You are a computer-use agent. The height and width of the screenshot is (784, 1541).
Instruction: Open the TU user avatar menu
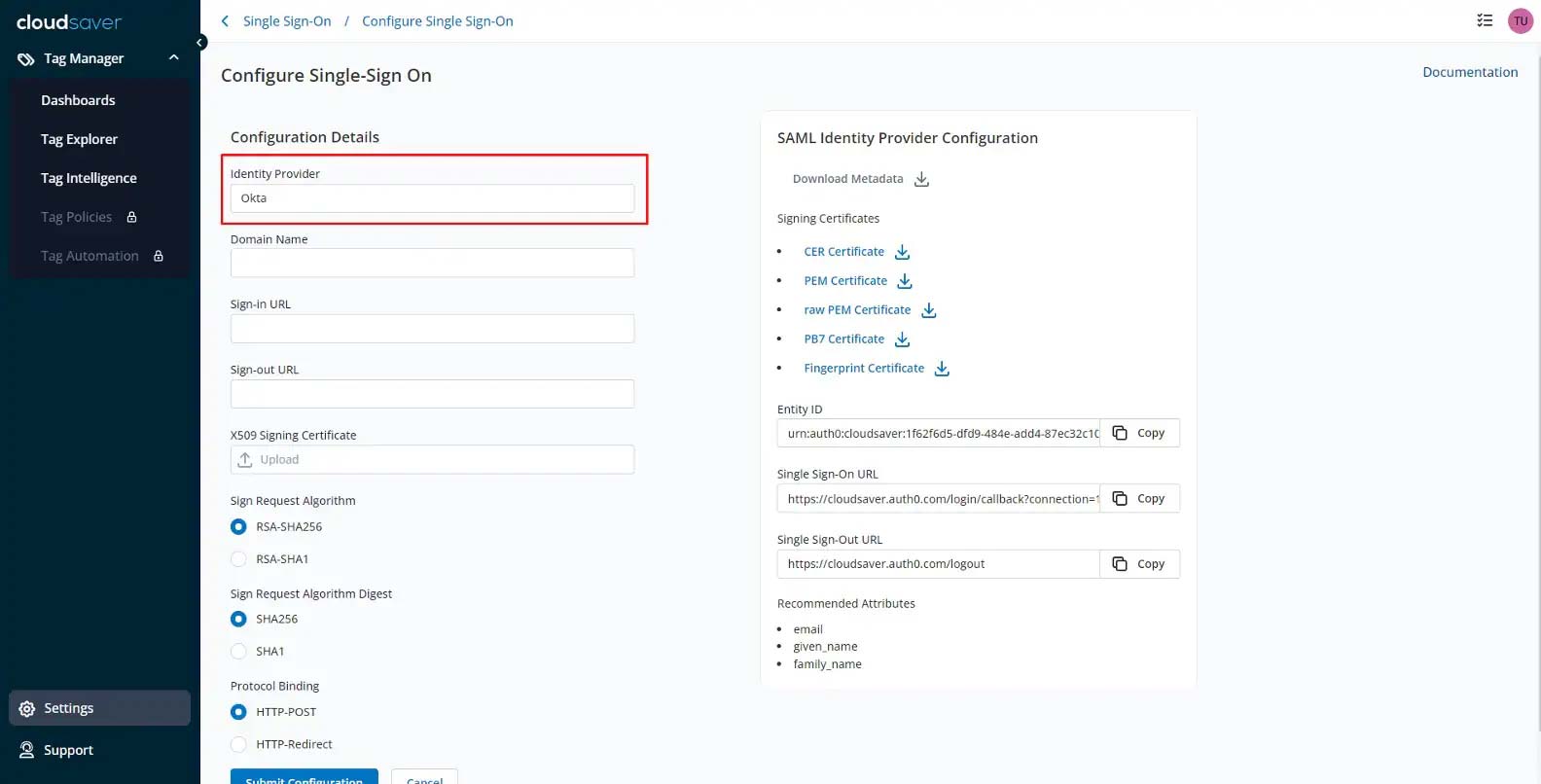(1520, 21)
